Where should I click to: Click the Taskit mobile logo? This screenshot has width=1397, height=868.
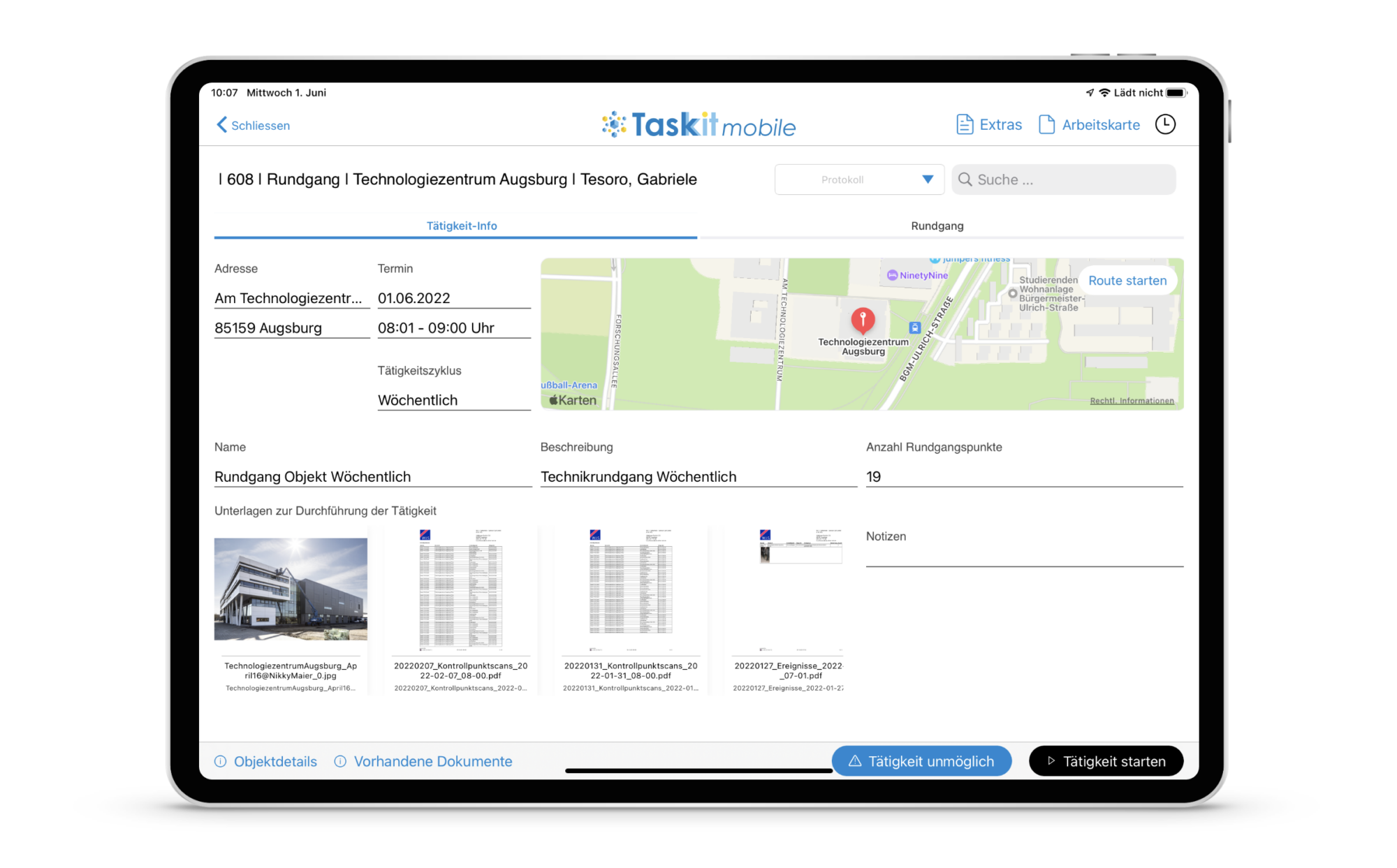pos(697,126)
